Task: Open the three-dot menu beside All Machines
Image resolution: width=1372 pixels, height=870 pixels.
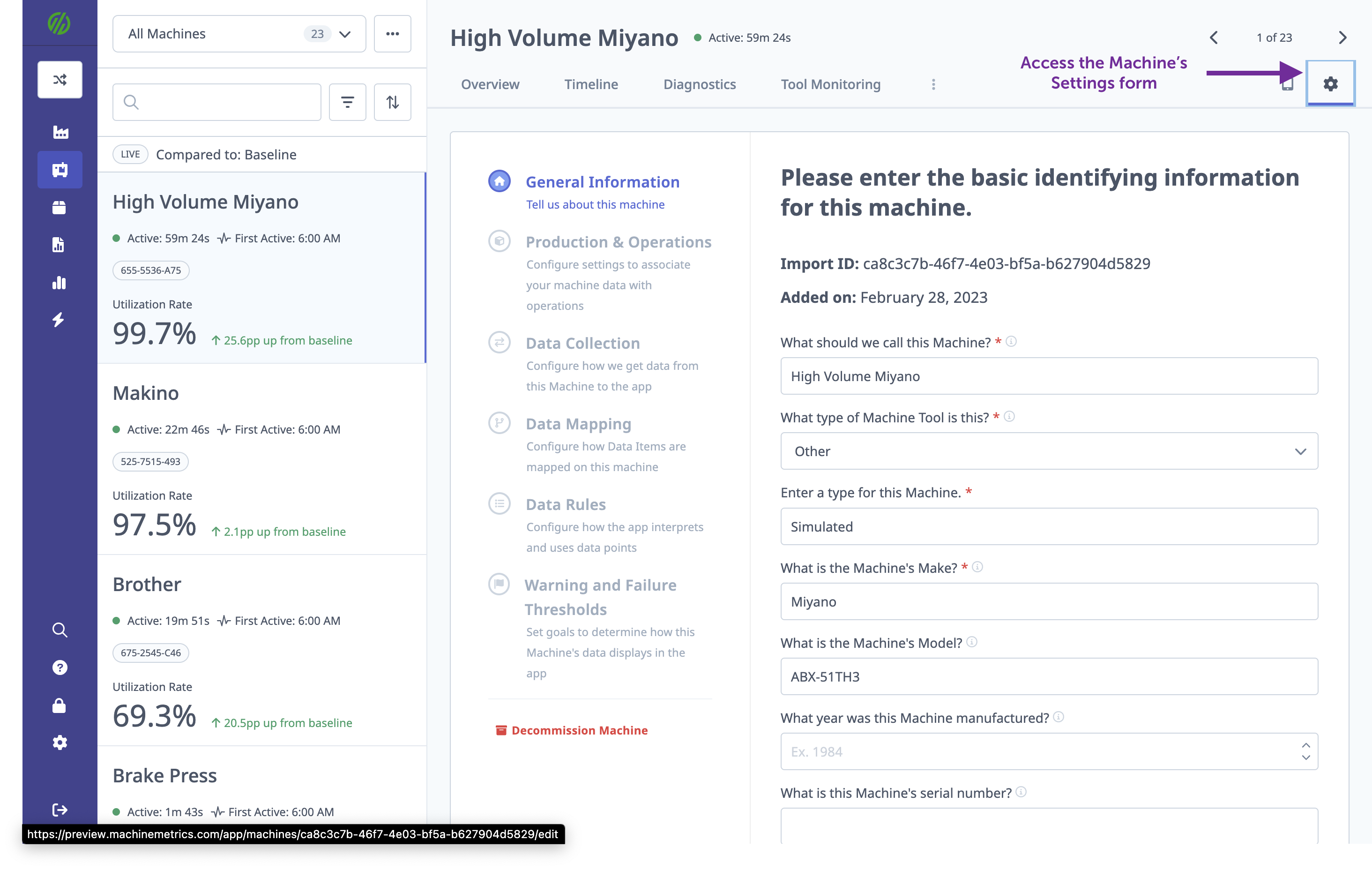Action: pos(393,34)
